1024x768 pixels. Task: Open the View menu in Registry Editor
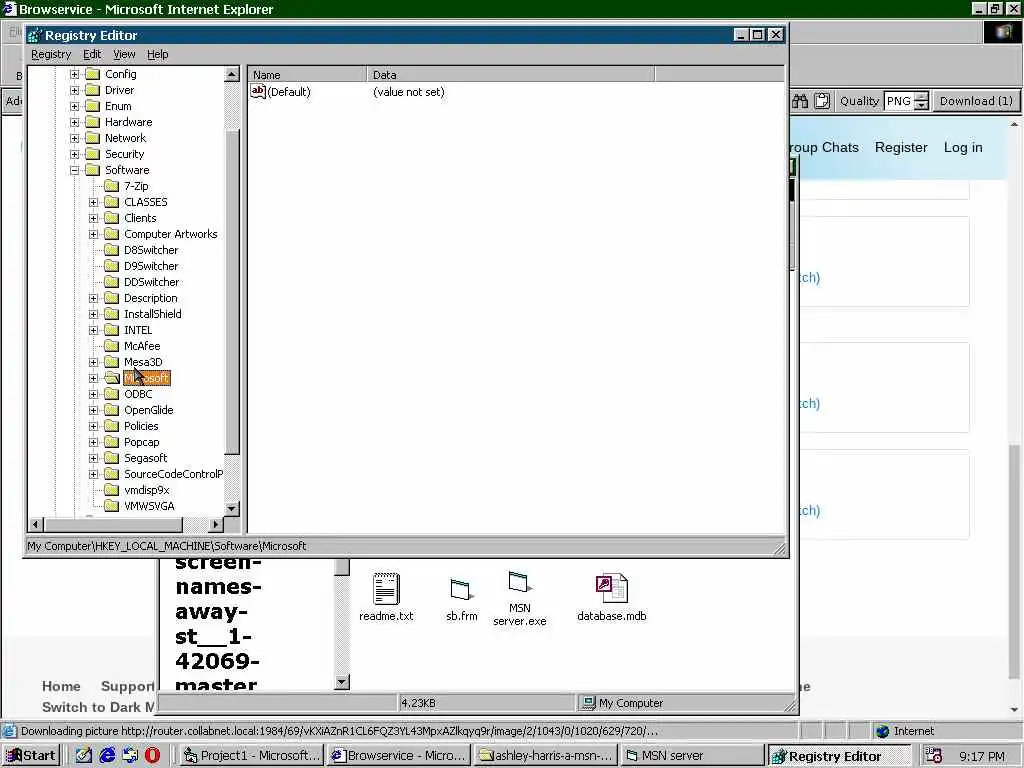tap(124, 54)
